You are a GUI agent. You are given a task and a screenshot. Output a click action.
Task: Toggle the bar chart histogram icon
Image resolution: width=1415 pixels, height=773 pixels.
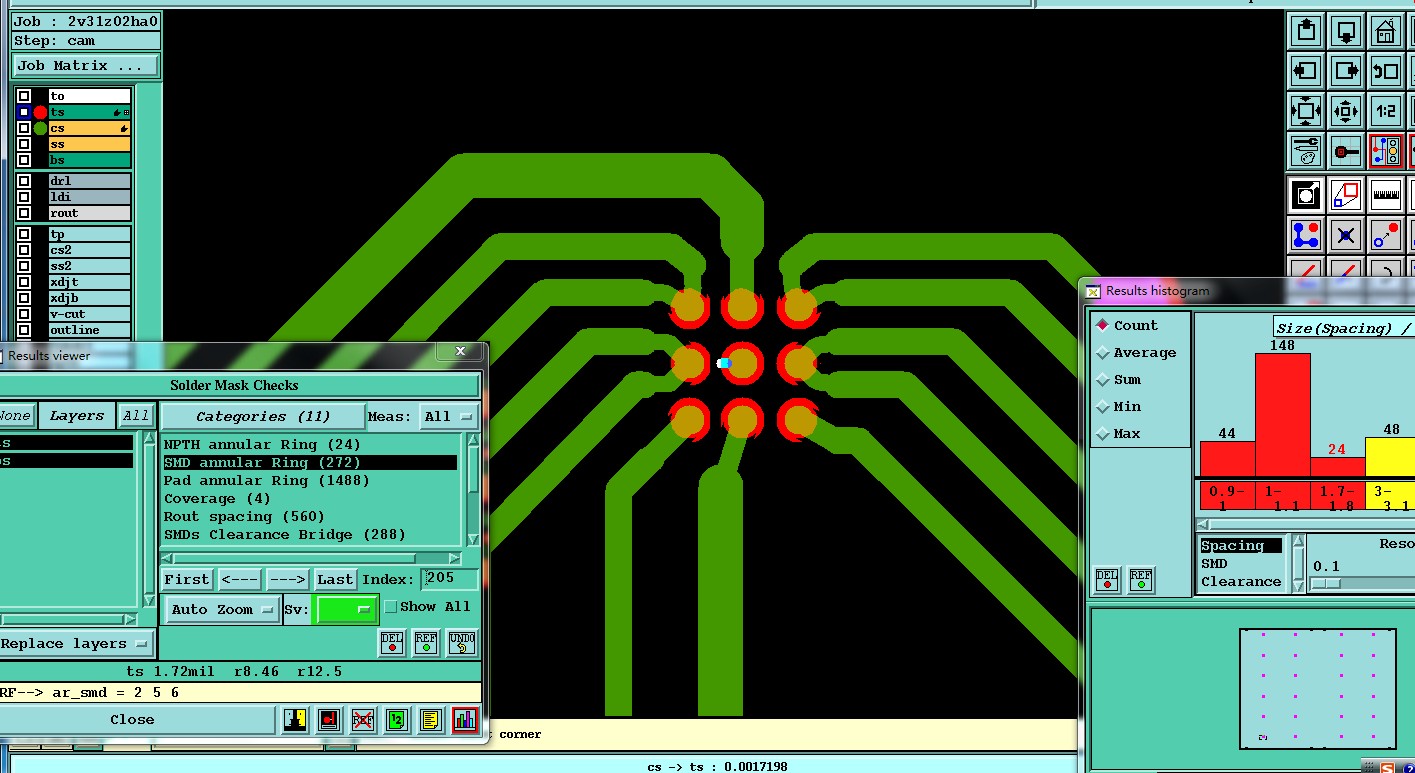click(465, 719)
